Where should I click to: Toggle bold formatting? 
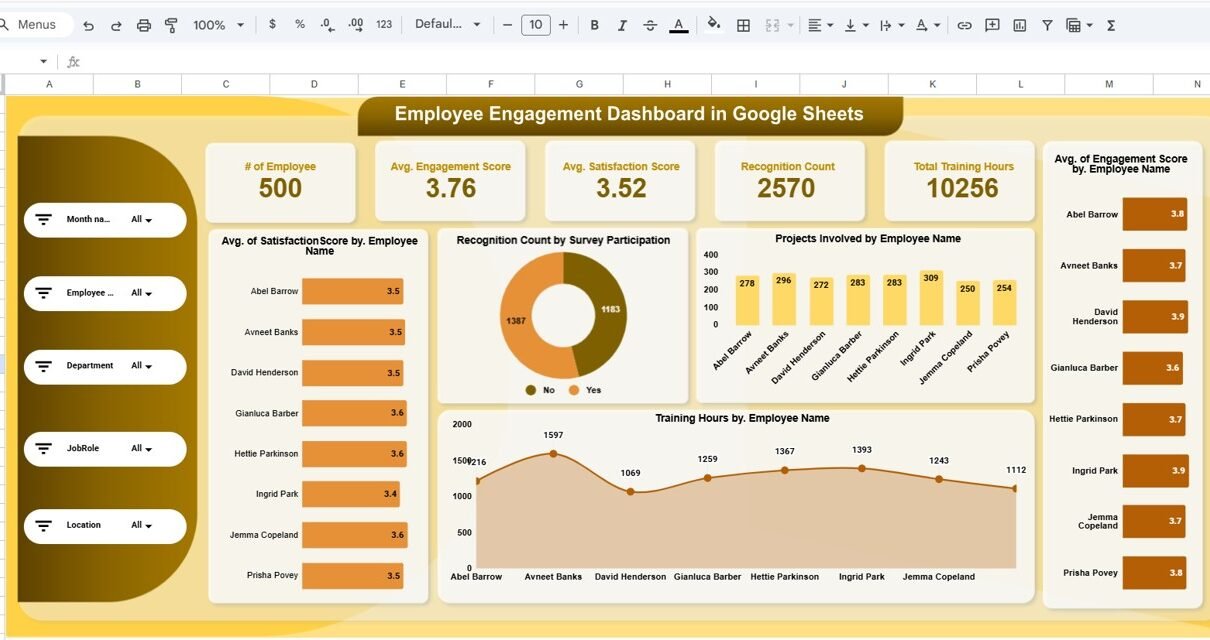595,25
